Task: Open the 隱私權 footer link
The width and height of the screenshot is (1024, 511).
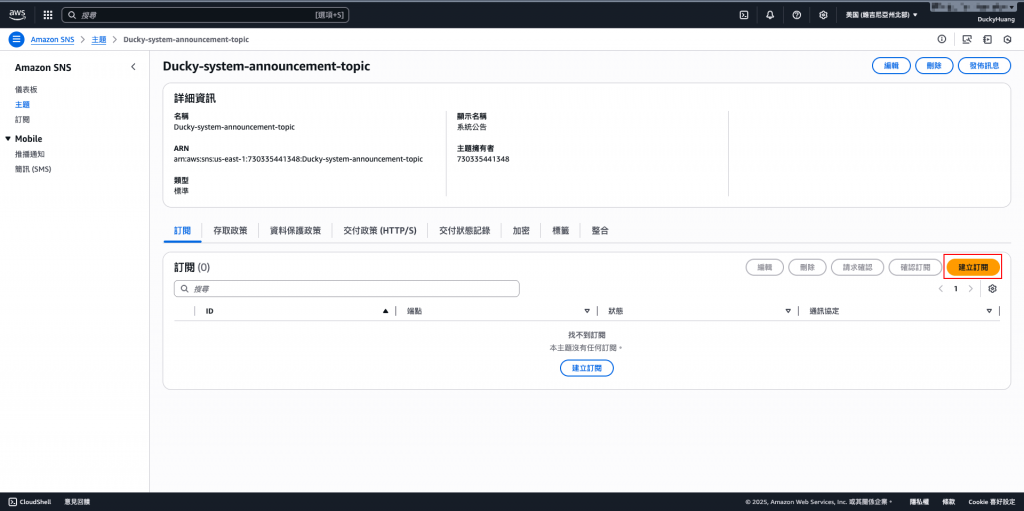Action: coord(918,502)
